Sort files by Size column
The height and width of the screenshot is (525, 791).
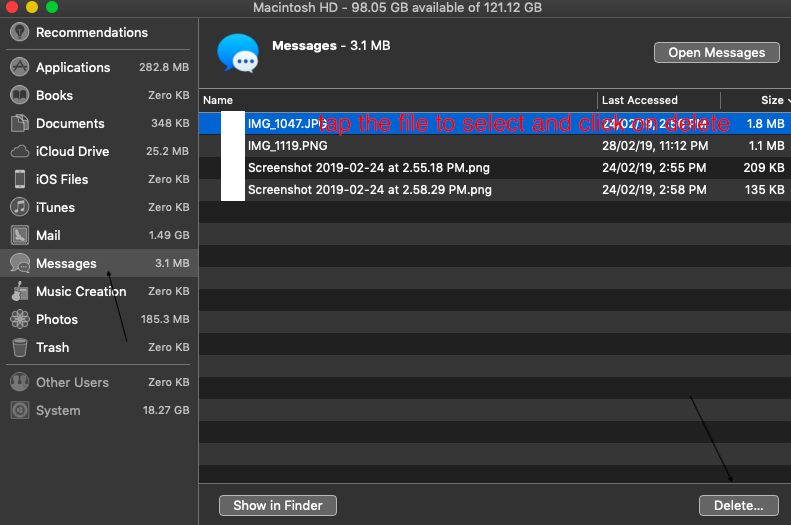[771, 100]
